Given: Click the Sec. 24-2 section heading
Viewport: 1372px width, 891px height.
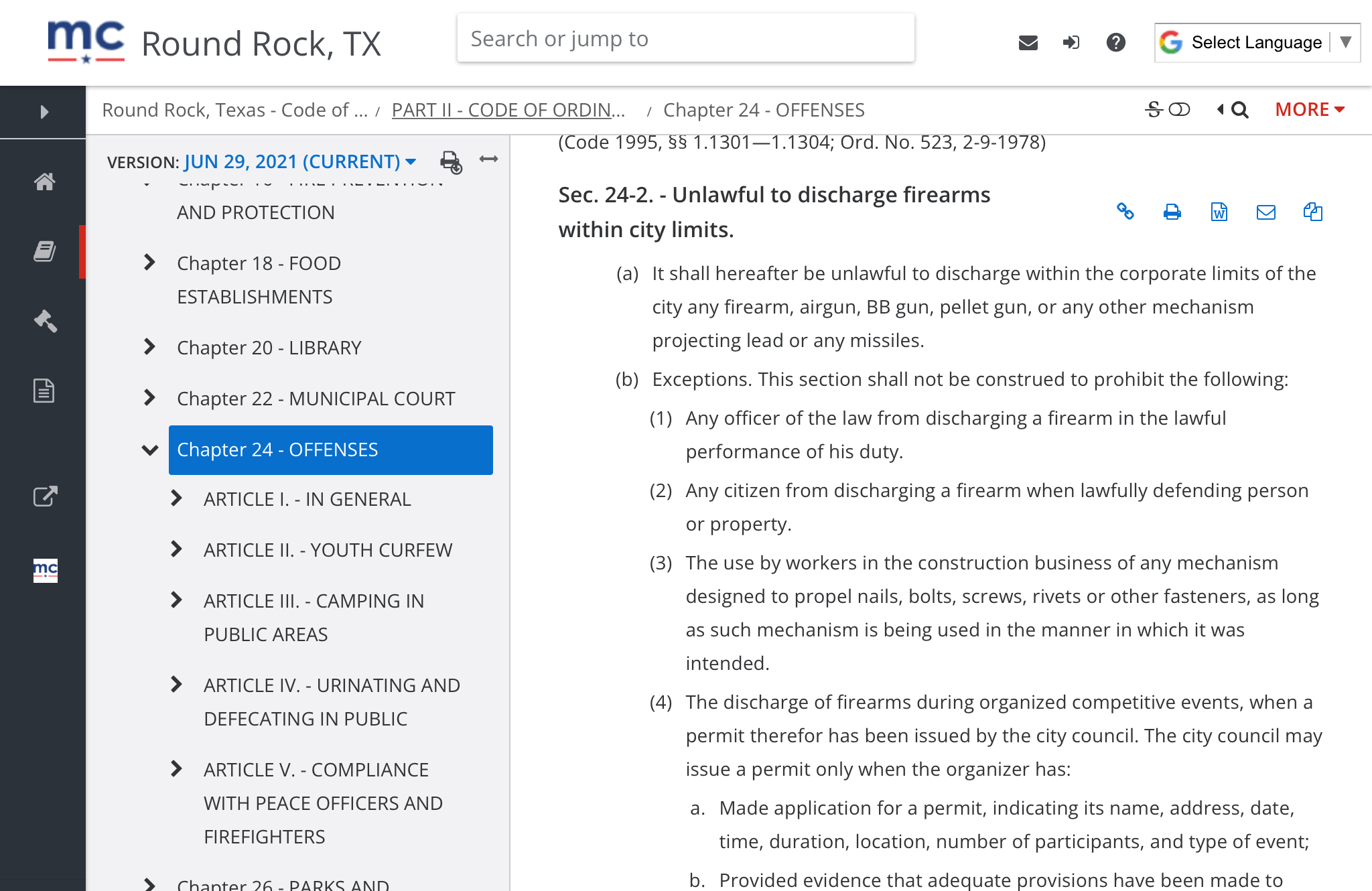Looking at the screenshot, I should click(x=774, y=212).
